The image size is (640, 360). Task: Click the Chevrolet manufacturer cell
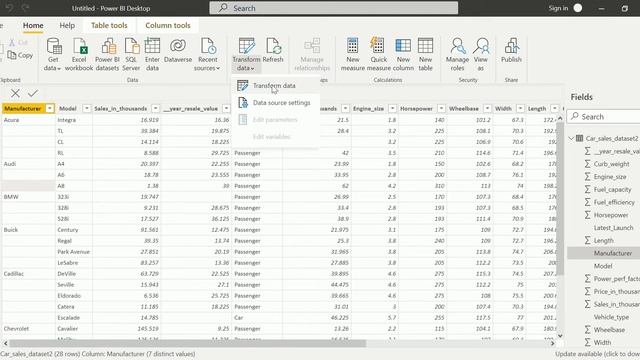click(x=29, y=329)
